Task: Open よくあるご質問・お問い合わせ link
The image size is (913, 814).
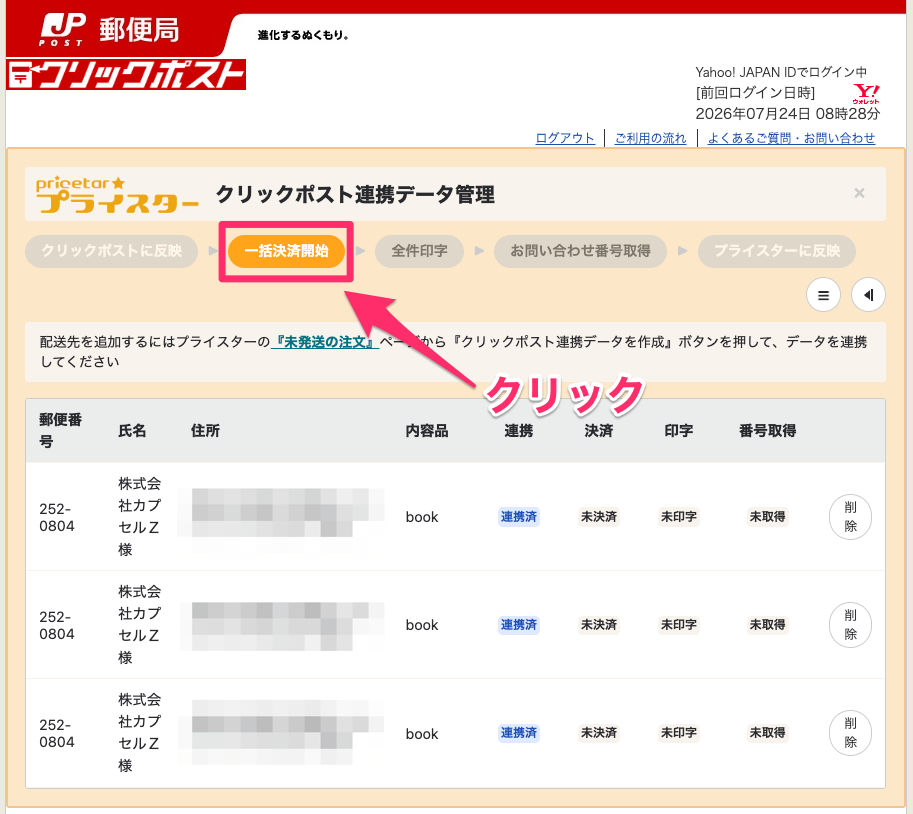Action: coord(791,139)
